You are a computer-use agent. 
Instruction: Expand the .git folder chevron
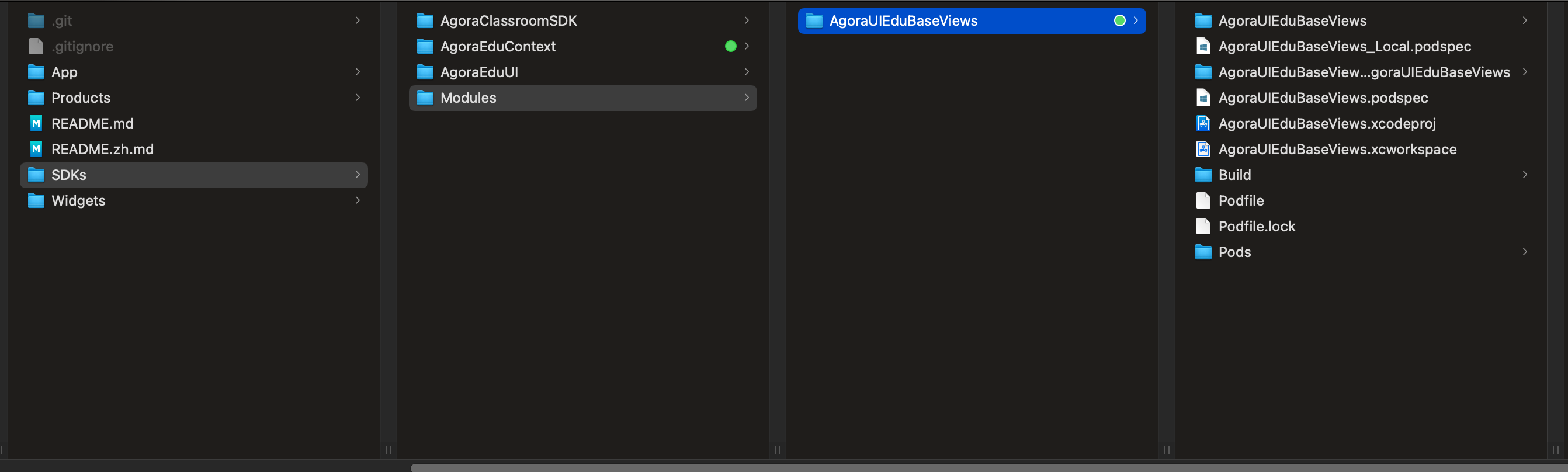(358, 20)
